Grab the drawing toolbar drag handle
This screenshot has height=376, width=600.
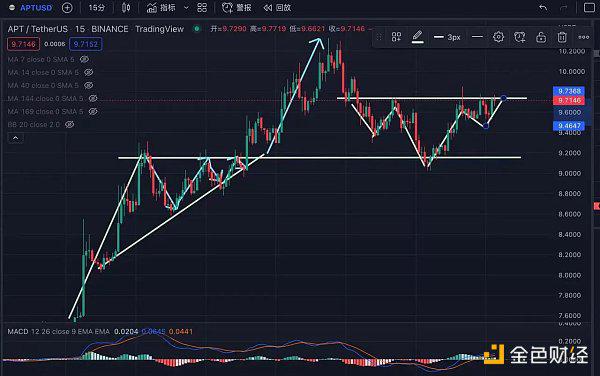pyautogui.click(x=379, y=37)
